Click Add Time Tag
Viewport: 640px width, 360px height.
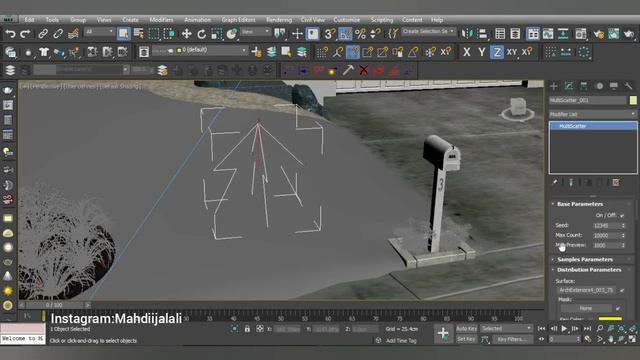tap(401, 340)
